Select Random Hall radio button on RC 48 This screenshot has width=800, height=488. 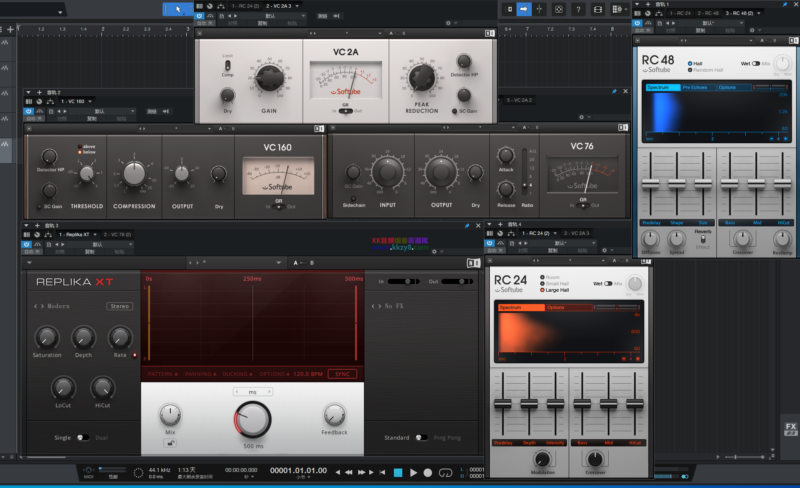tap(690, 70)
